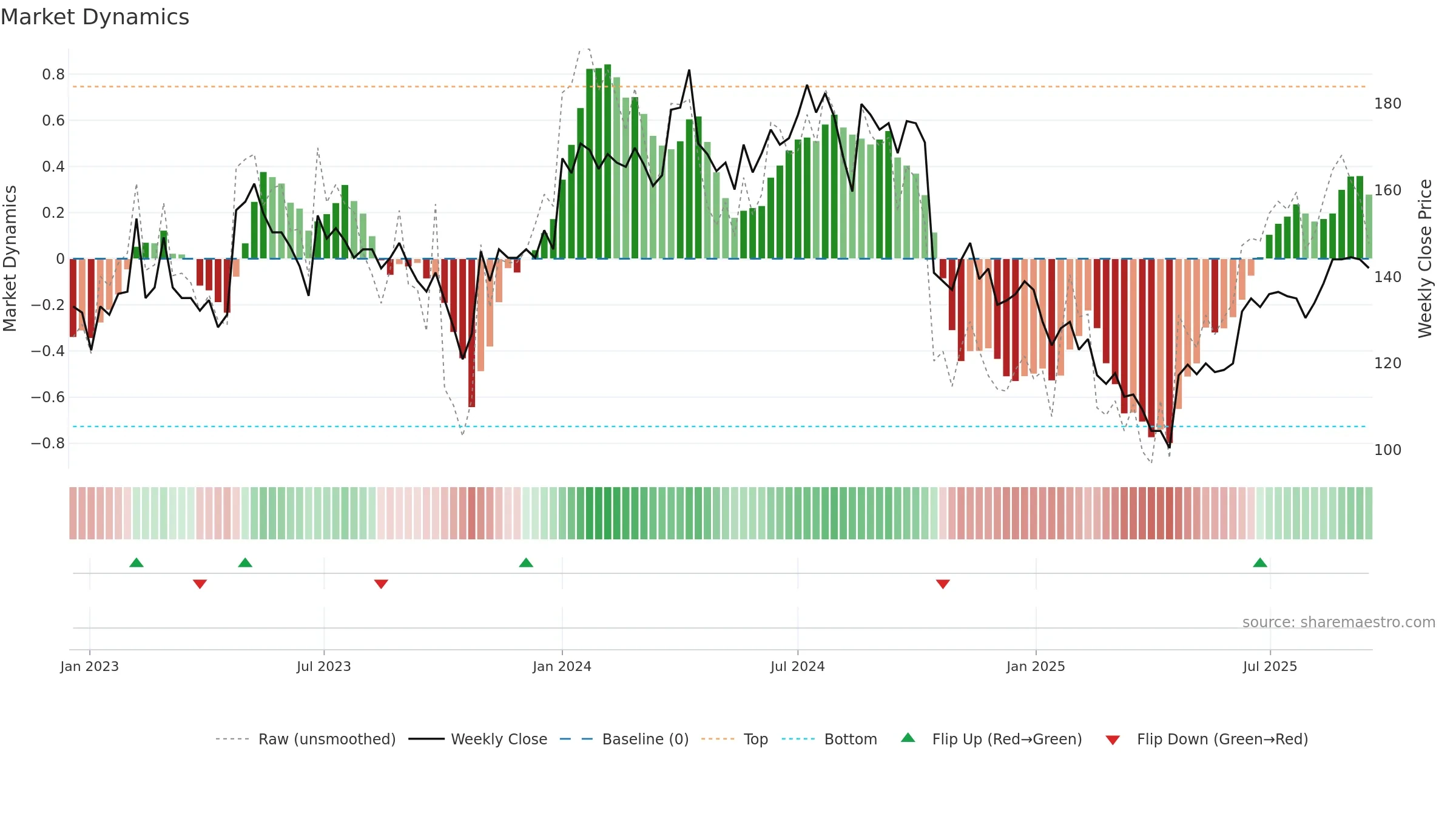Toggle the Flip Down (Green→Red) legend entry
Screen dimensions: 1456x819
1207,739
